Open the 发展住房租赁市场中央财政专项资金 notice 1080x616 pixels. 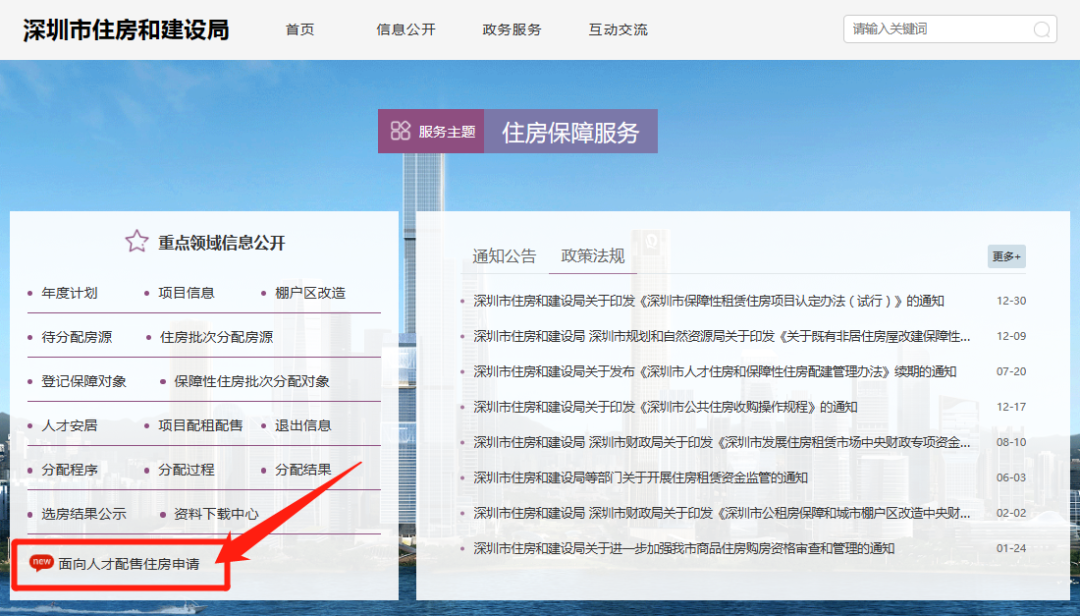point(722,442)
